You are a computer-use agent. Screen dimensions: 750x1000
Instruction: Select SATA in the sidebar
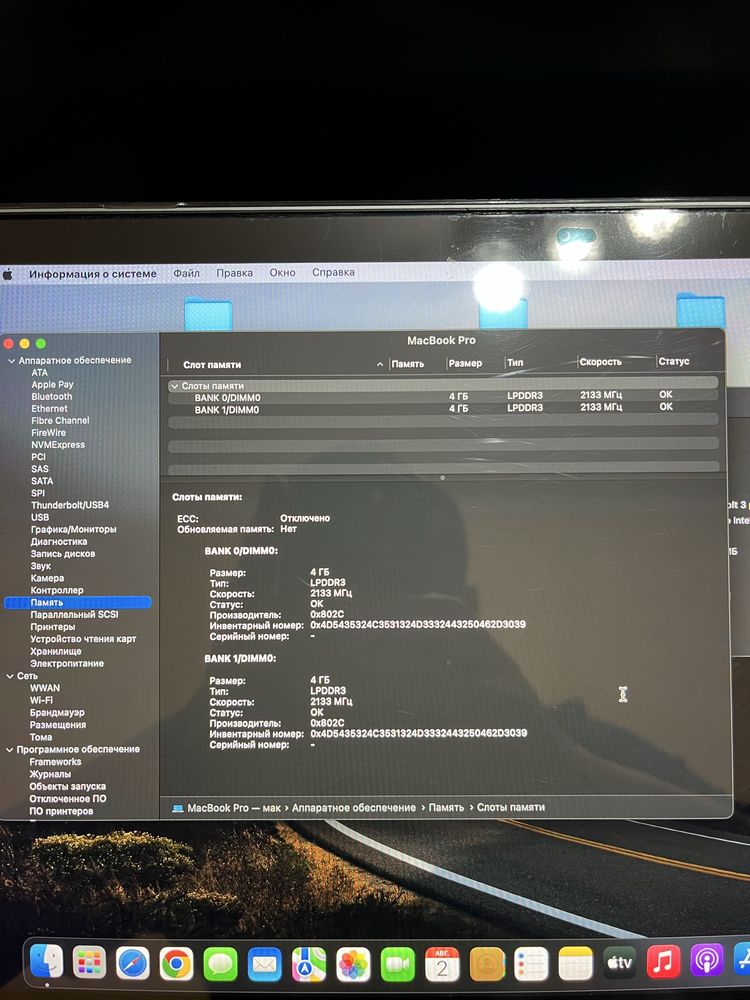point(42,482)
